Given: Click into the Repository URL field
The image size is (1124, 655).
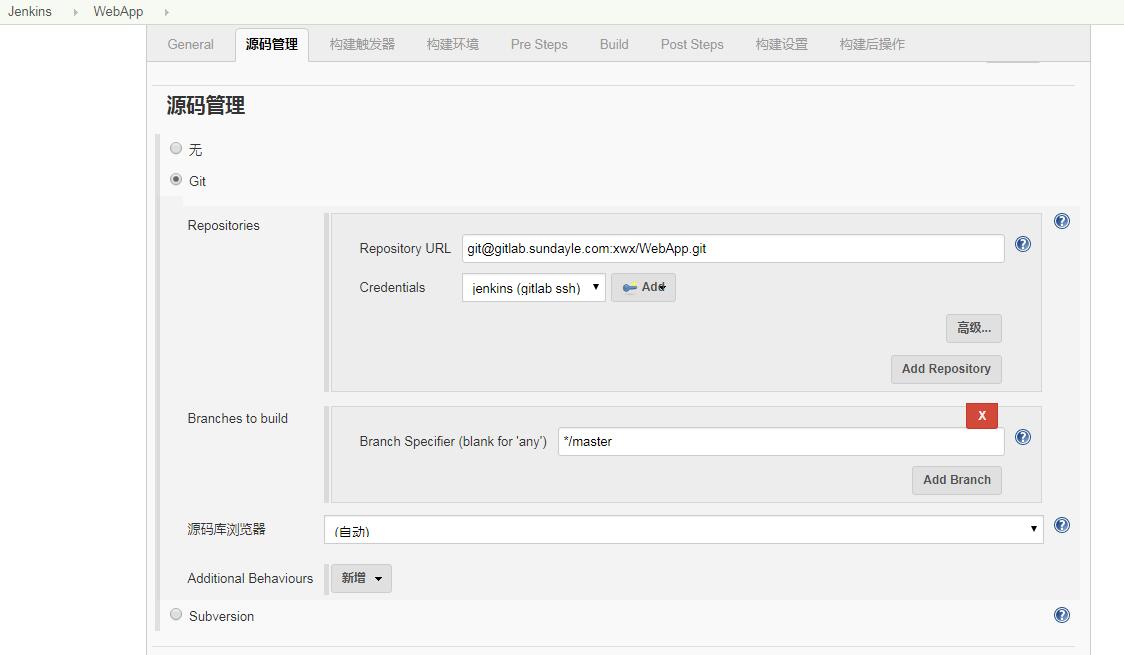Looking at the screenshot, I should tap(732, 249).
